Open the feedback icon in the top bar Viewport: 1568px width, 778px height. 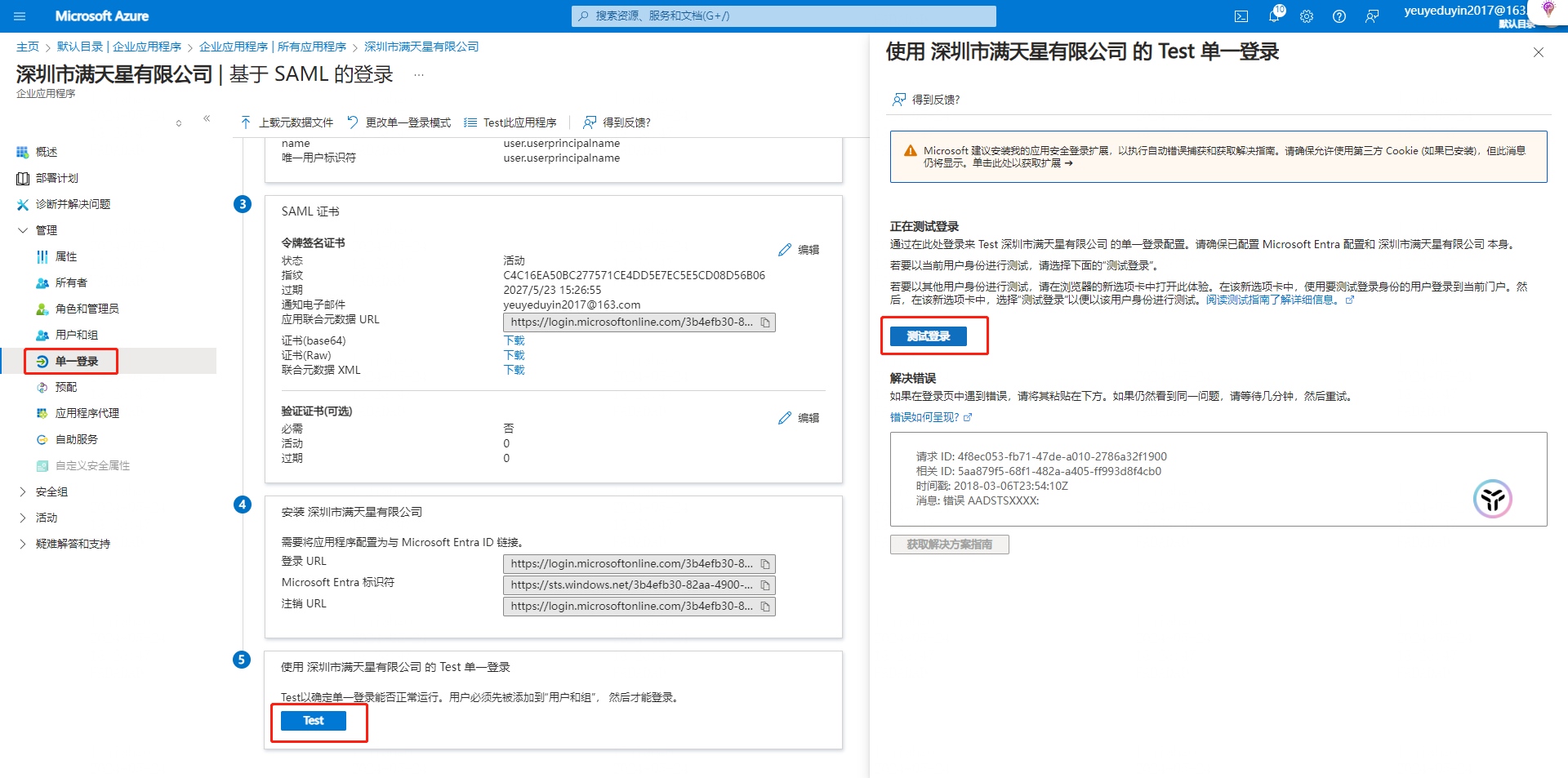(1372, 16)
